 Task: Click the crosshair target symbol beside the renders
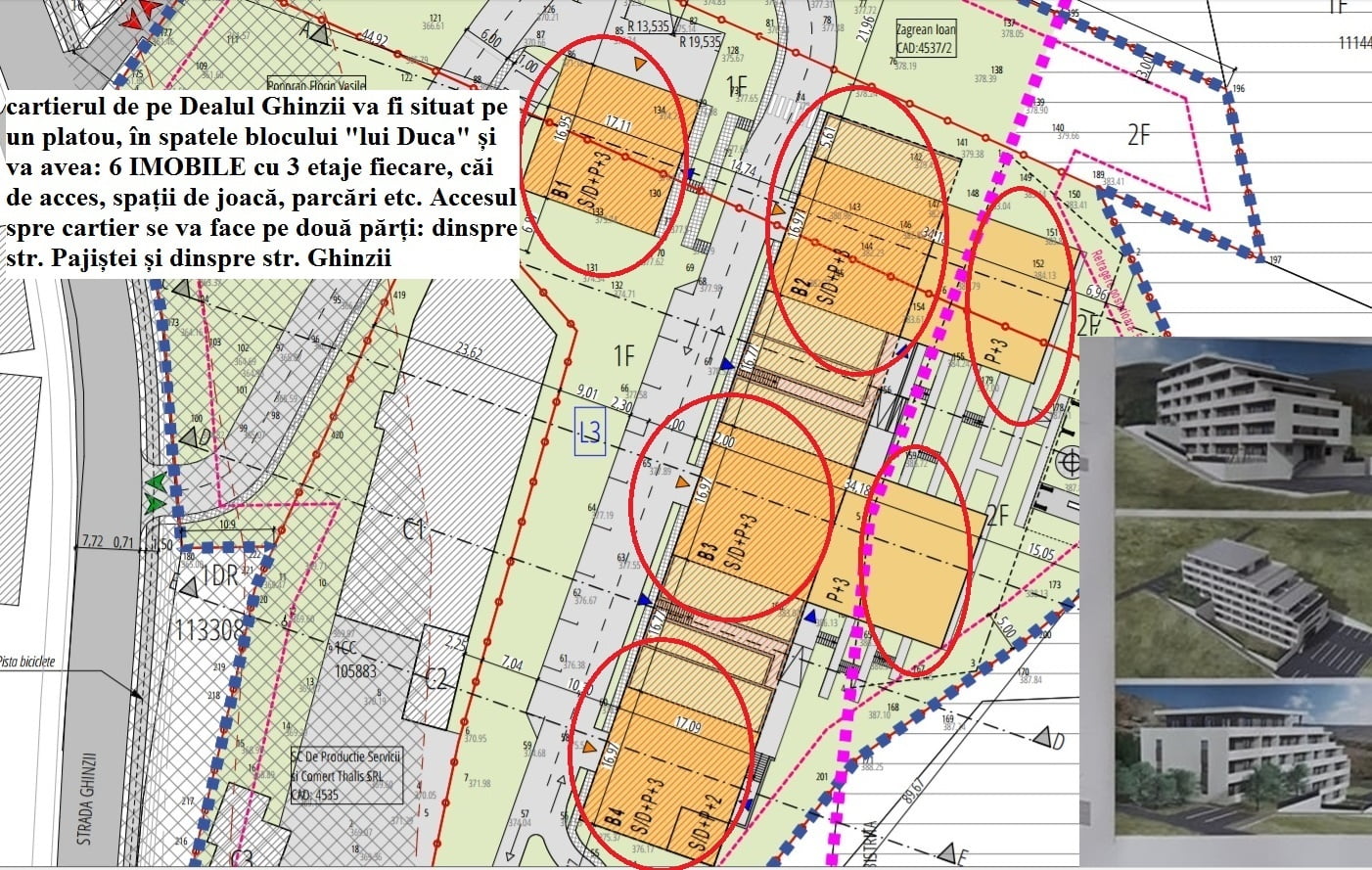pos(1072,459)
